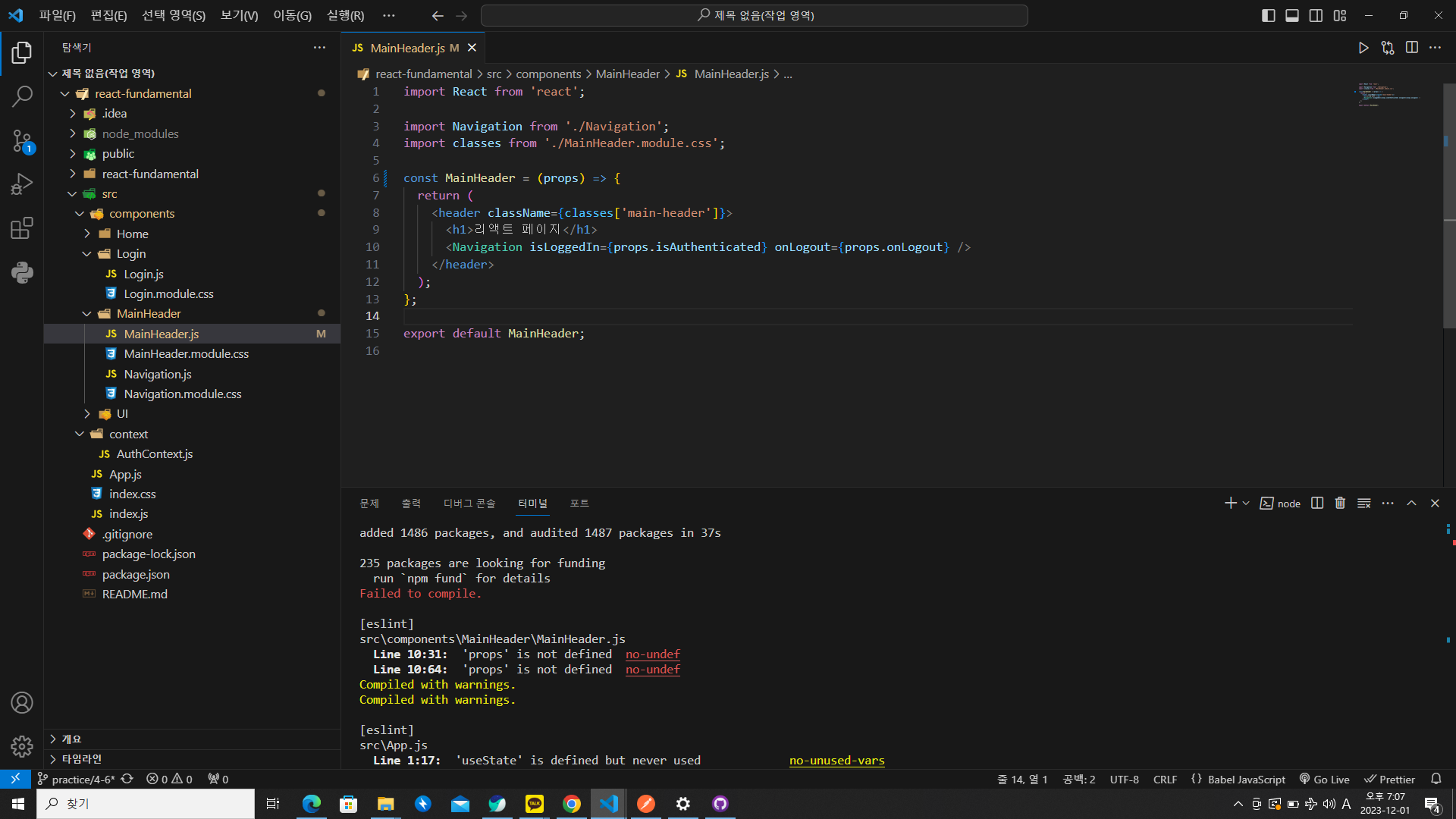Open notifications bell in status bar
1456x819 pixels.
click(x=1436, y=779)
